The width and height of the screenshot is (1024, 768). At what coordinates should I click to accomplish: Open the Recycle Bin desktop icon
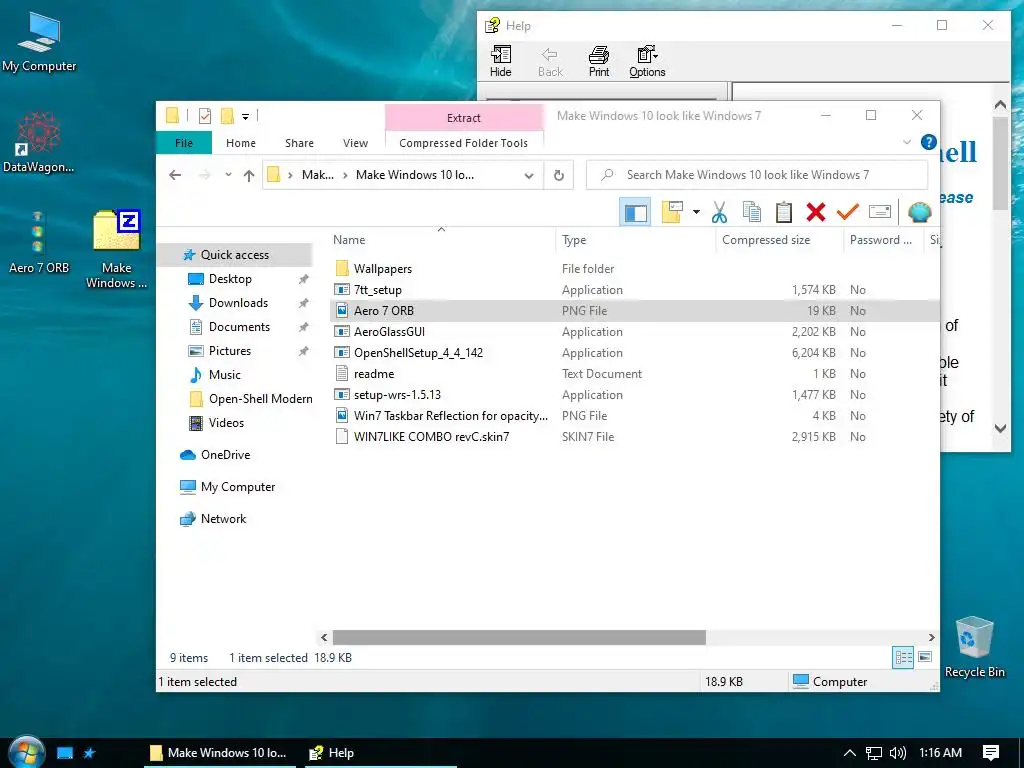point(974,647)
